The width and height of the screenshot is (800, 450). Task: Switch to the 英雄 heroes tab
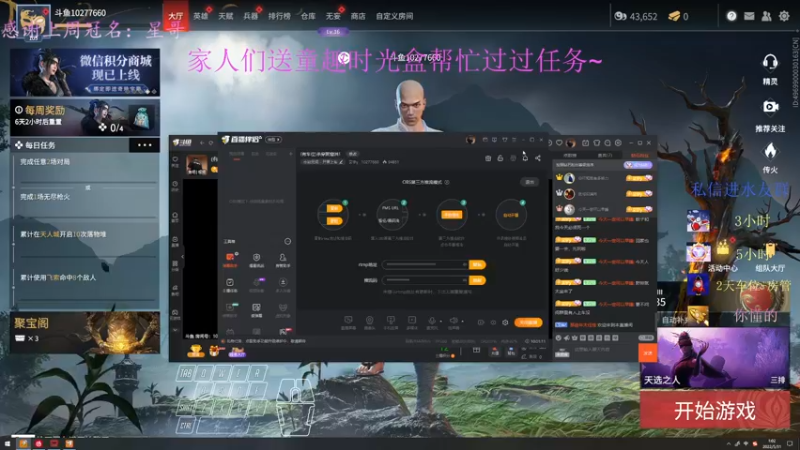coord(201,16)
